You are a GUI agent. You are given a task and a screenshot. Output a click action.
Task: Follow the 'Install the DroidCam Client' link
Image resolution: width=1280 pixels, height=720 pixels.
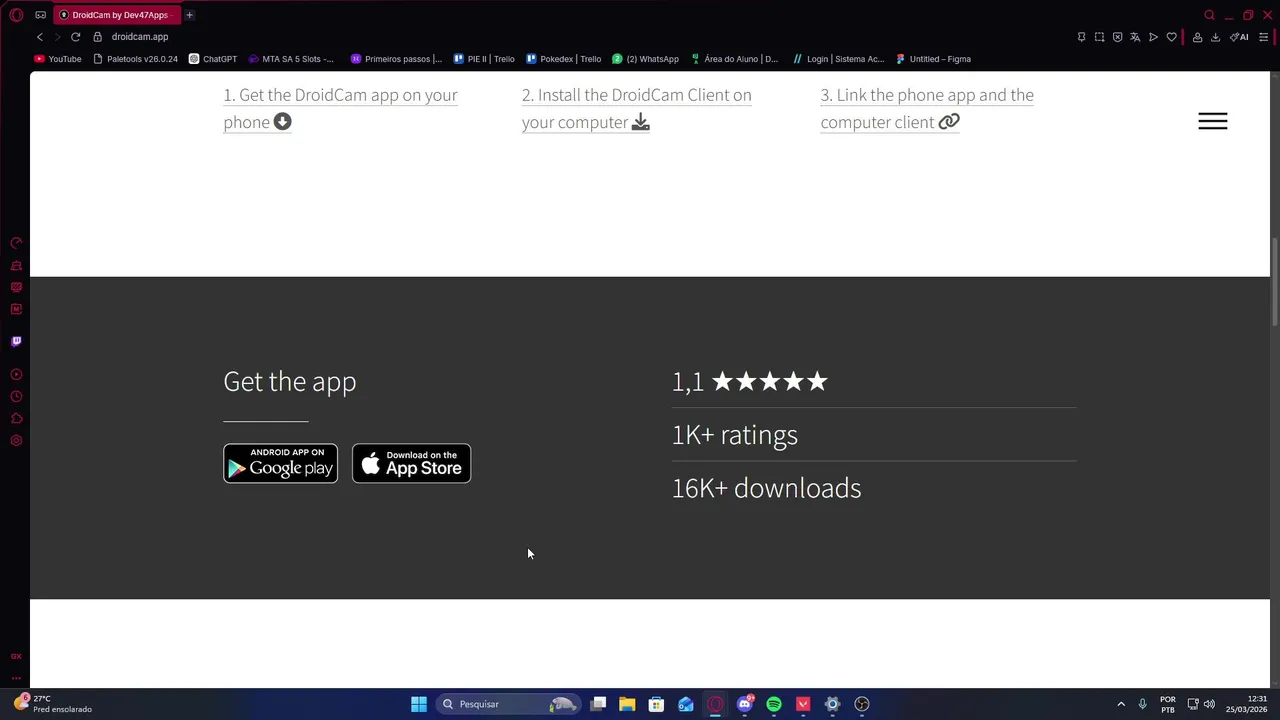coord(636,108)
